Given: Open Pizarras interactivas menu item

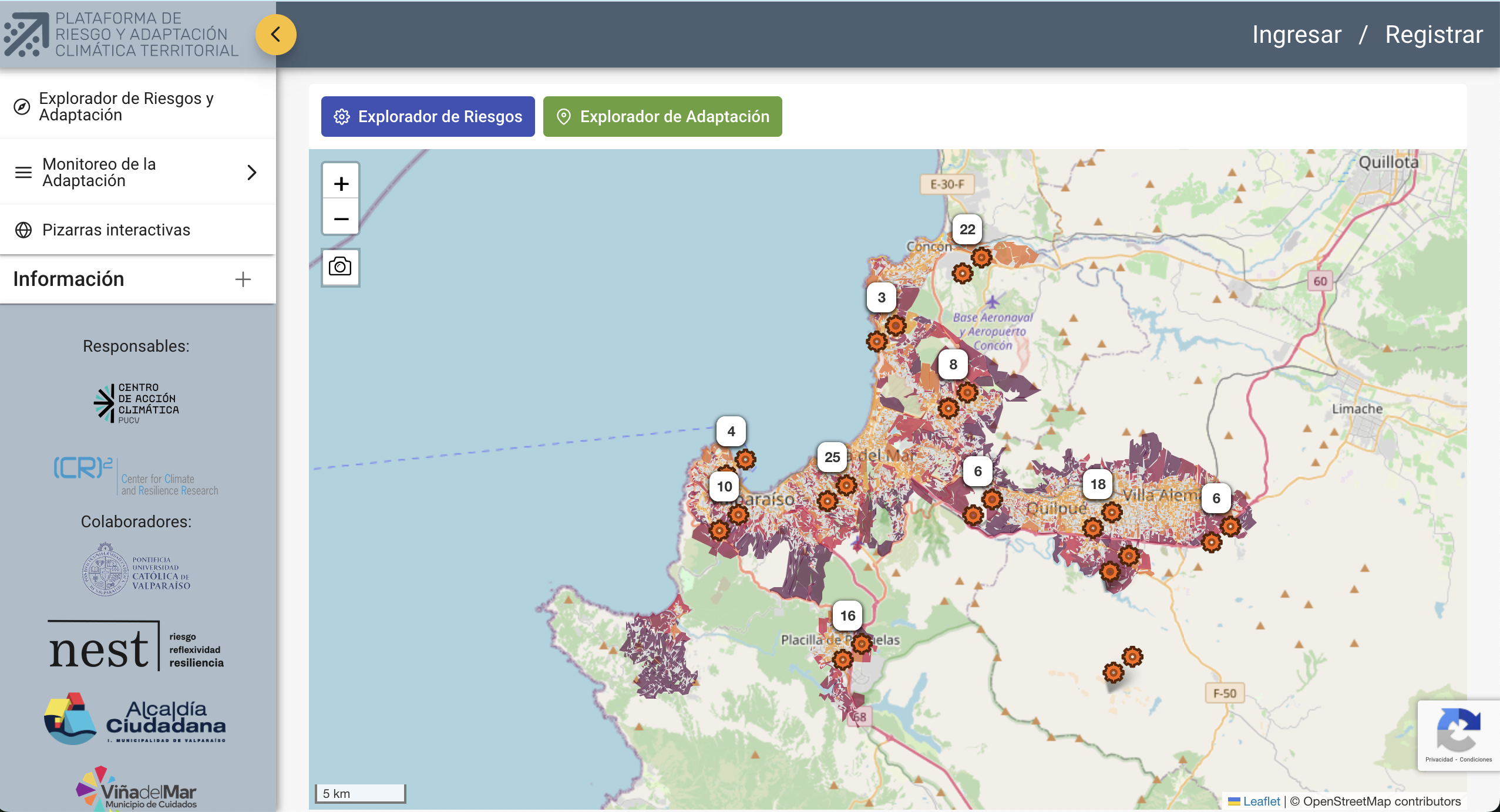Looking at the screenshot, I should pos(116,230).
